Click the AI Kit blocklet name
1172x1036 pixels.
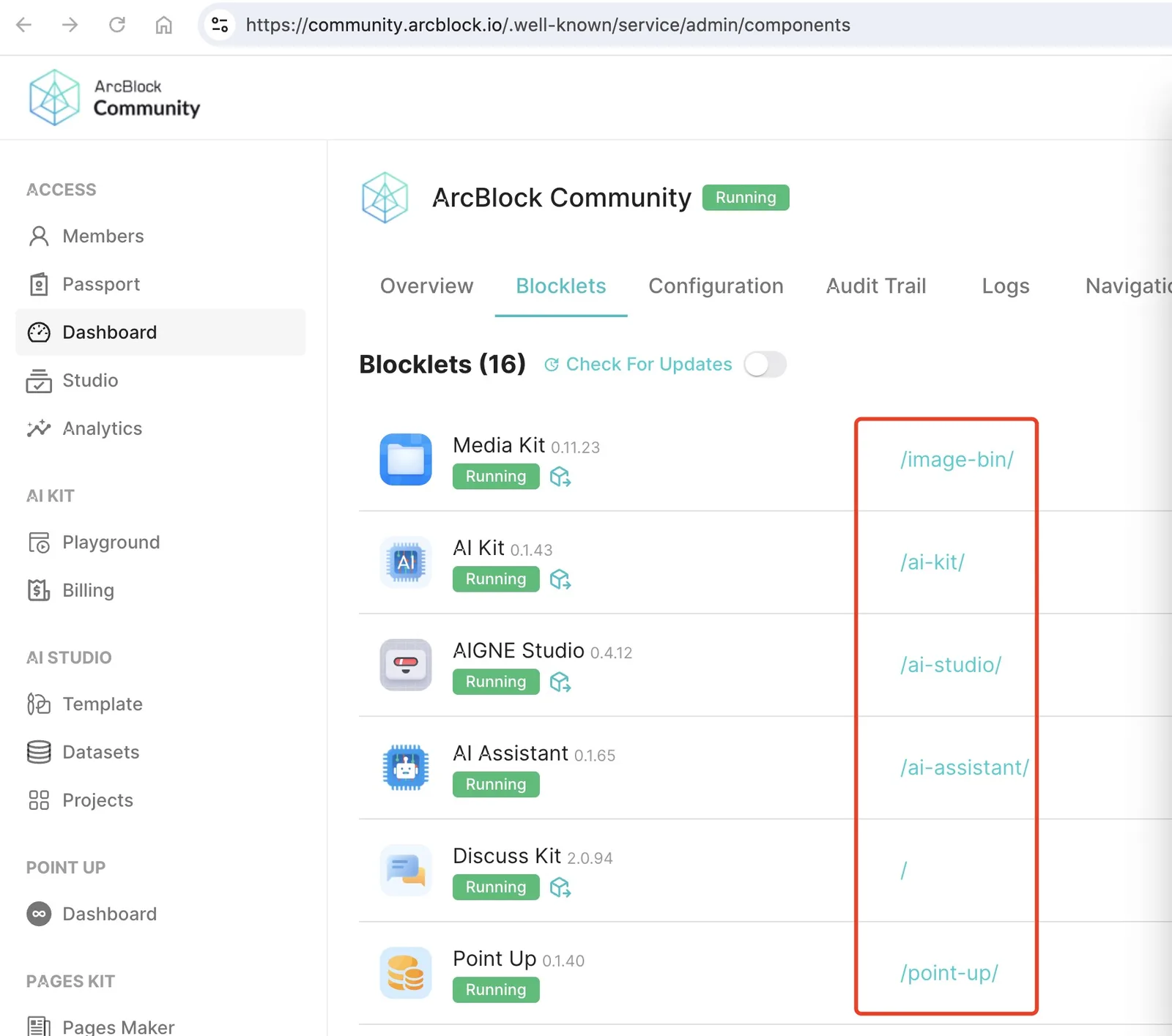pos(478,548)
